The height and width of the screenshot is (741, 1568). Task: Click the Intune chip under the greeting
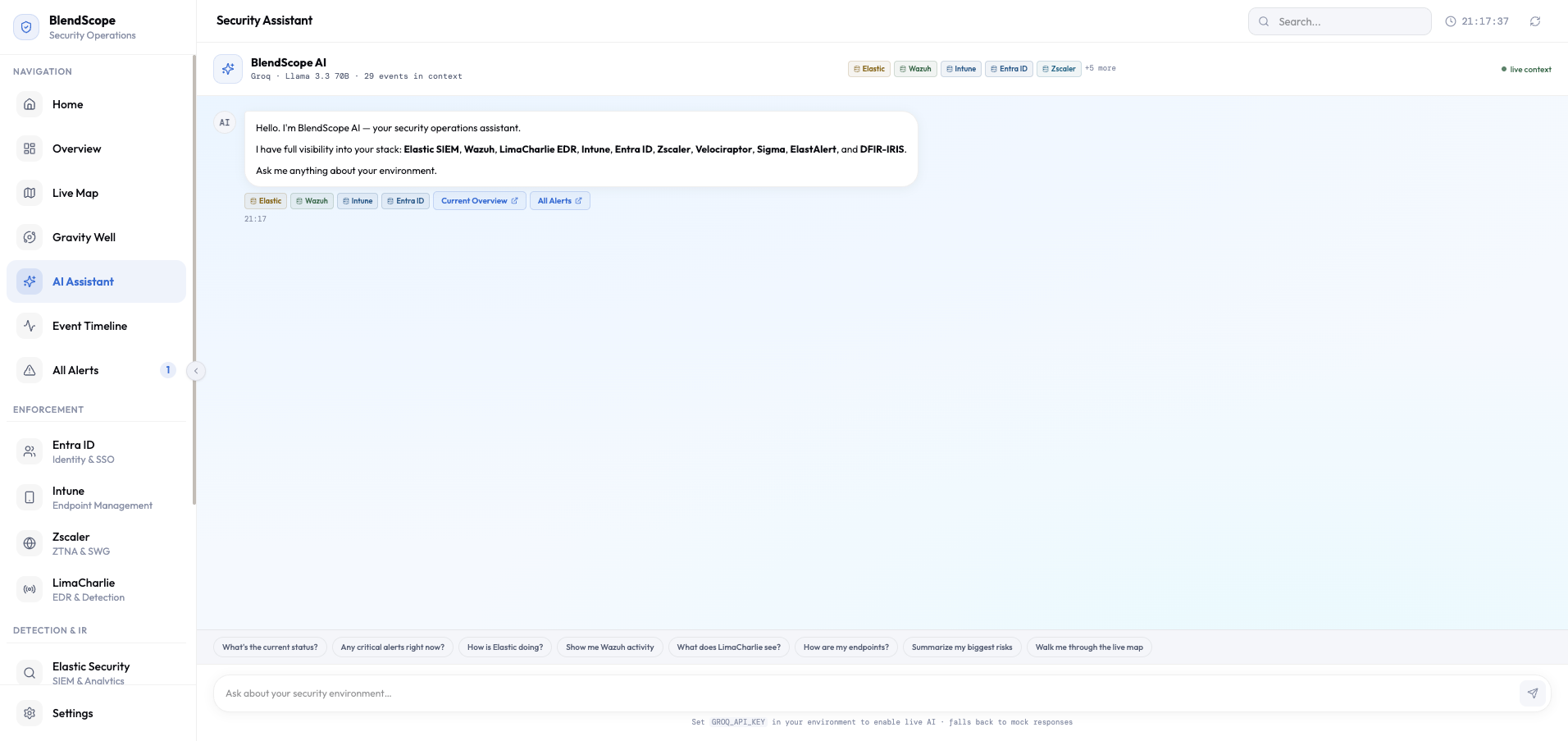(358, 201)
